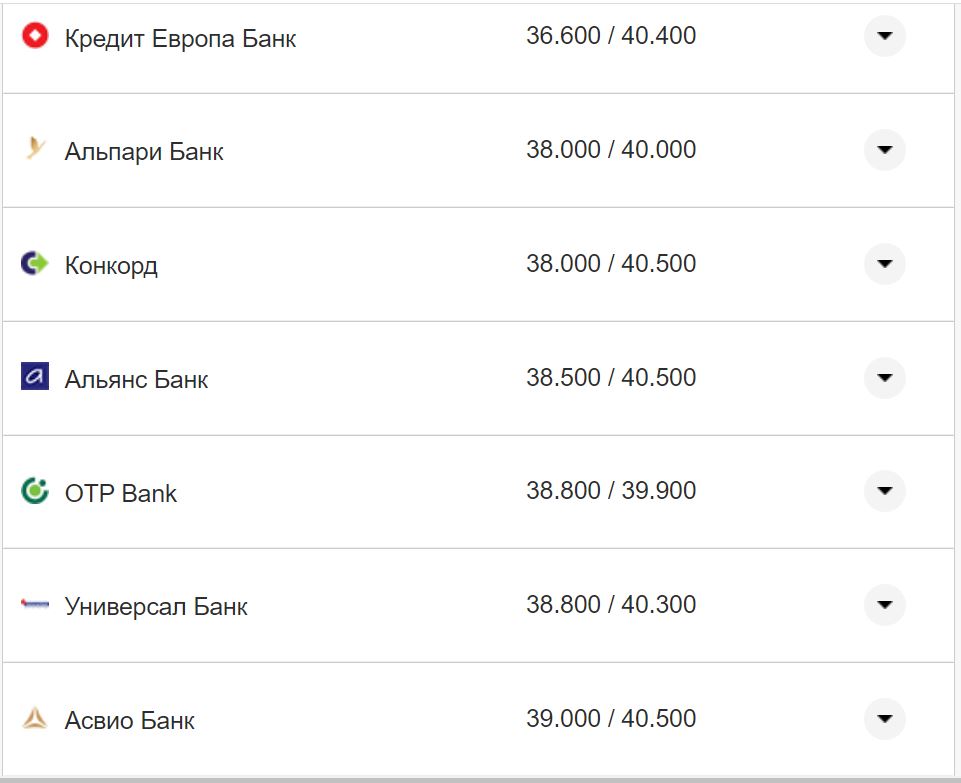Click the Асвио Банк rate 39.000 / 40.500
This screenshot has height=783, width=961.
click(x=611, y=718)
